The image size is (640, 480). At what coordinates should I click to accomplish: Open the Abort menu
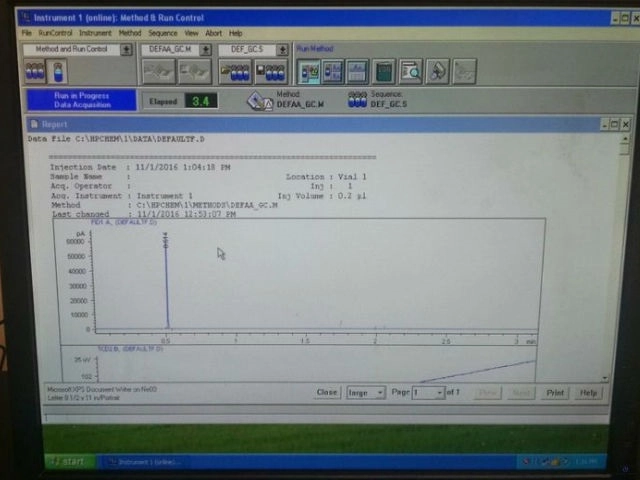point(214,33)
